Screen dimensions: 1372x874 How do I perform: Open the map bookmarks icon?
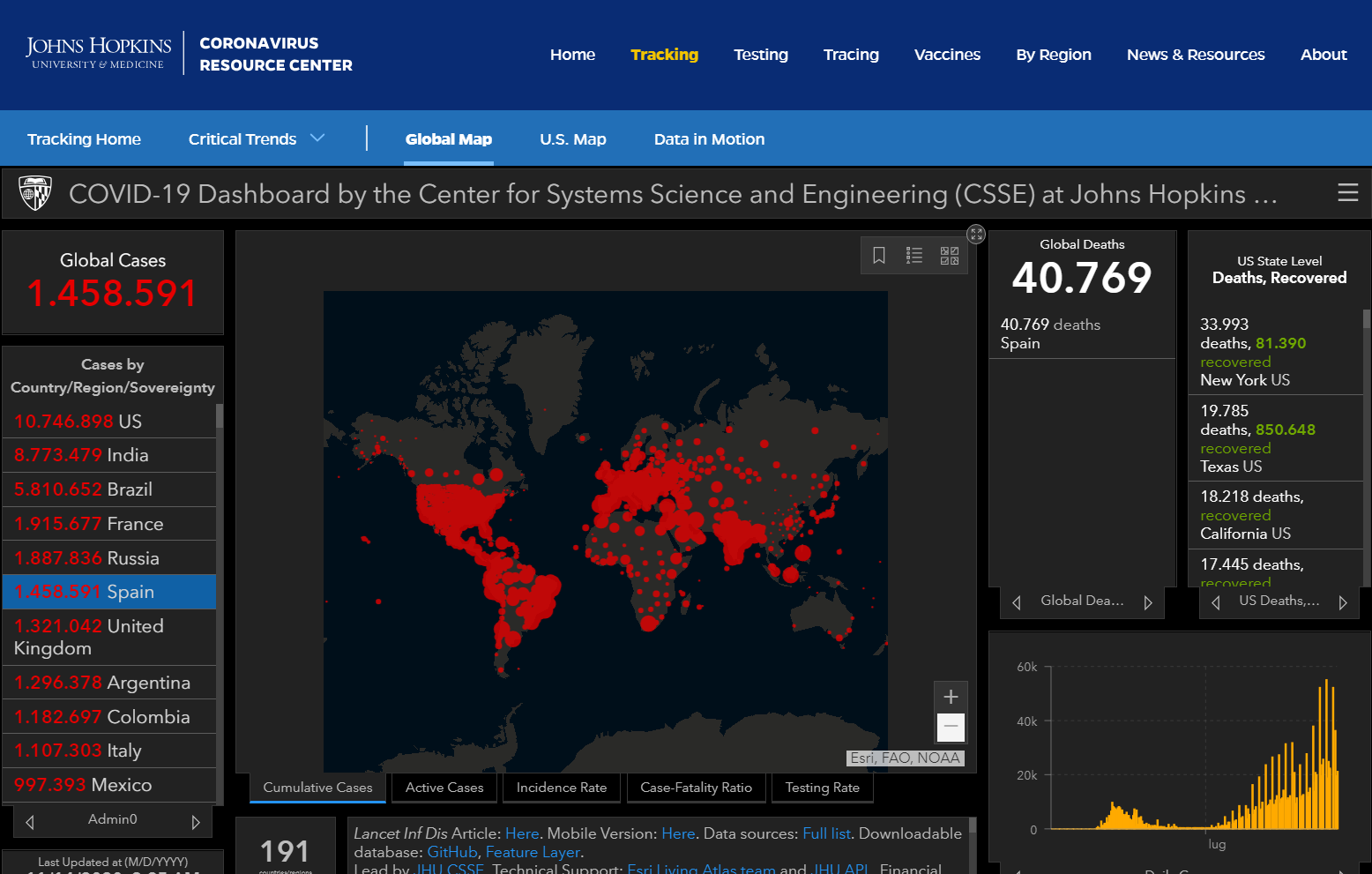click(879, 256)
